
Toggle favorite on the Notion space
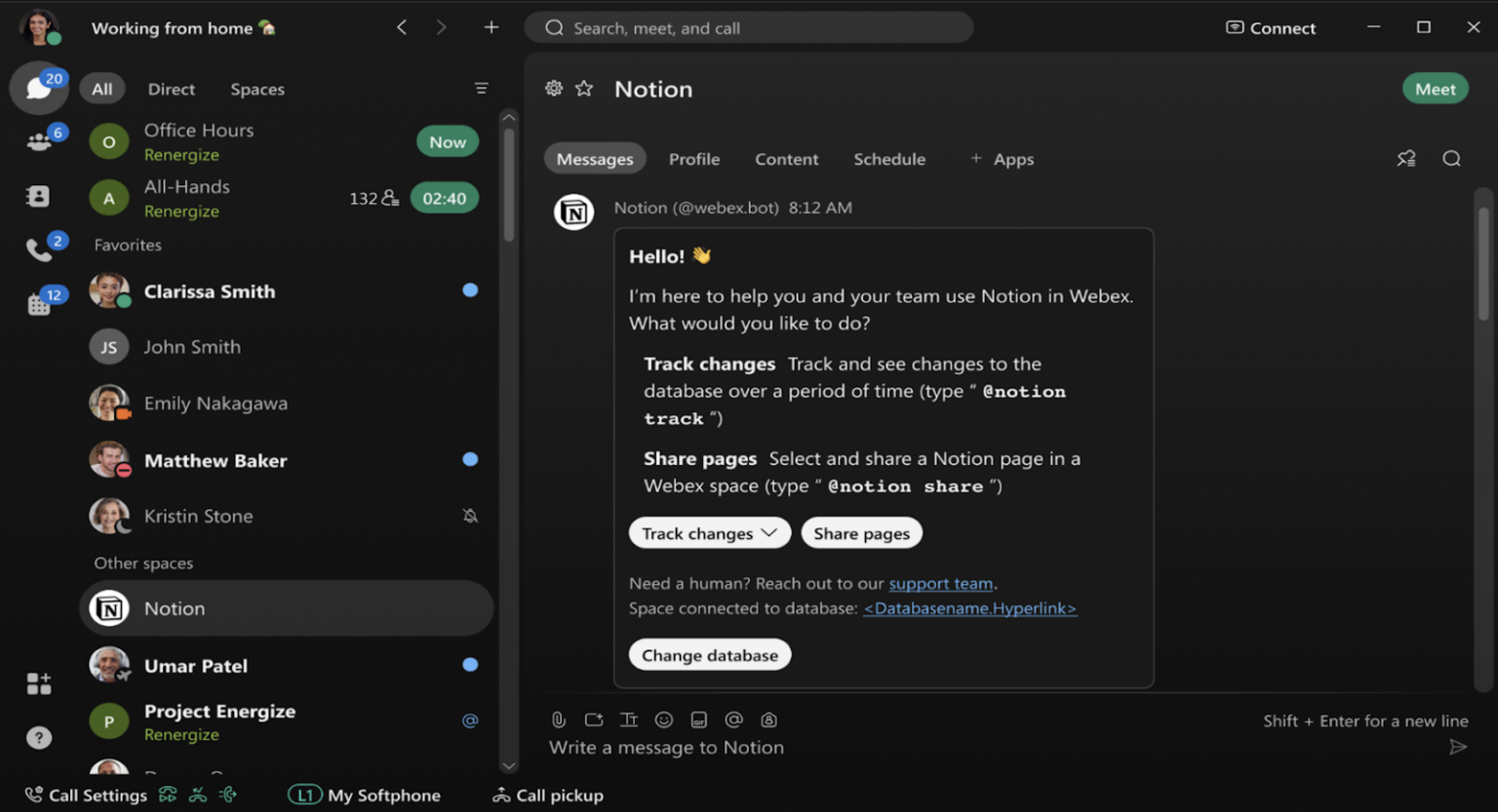(x=584, y=88)
